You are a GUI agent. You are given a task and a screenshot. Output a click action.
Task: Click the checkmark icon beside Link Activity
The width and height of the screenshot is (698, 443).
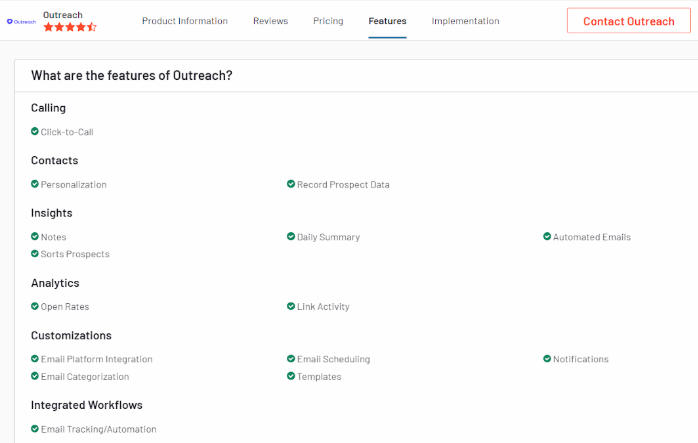click(291, 306)
